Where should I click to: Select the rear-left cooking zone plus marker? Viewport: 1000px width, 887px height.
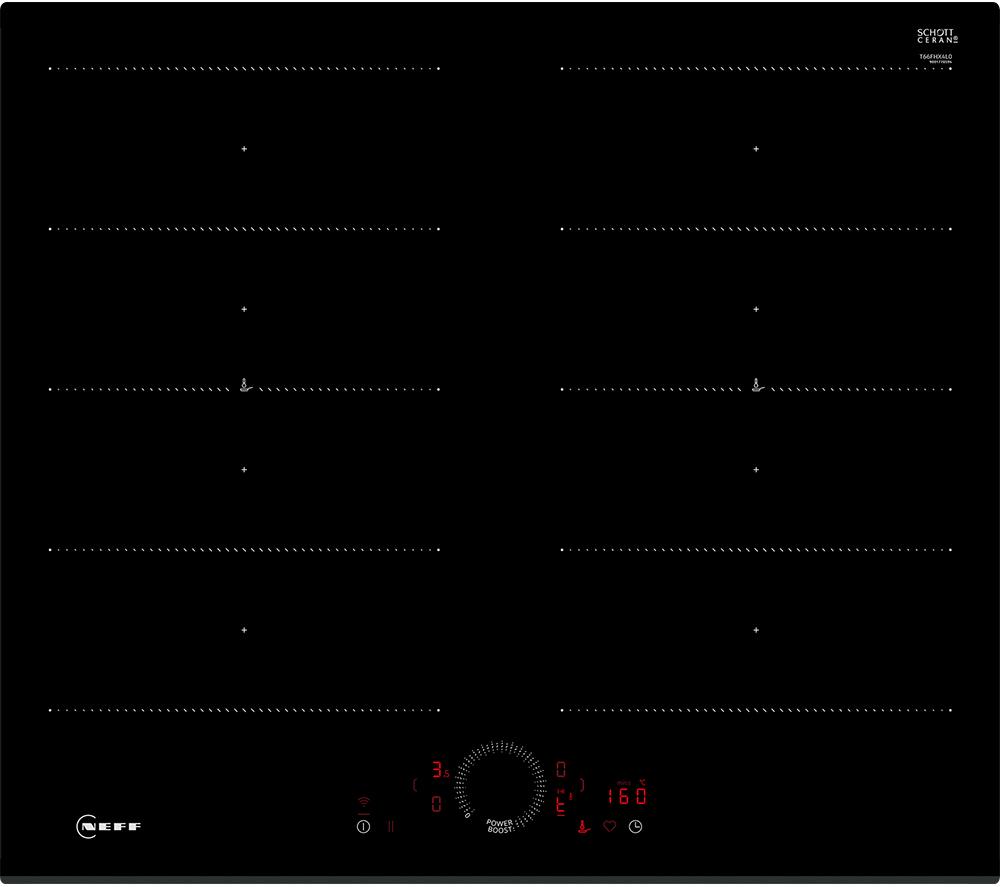click(x=243, y=148)
